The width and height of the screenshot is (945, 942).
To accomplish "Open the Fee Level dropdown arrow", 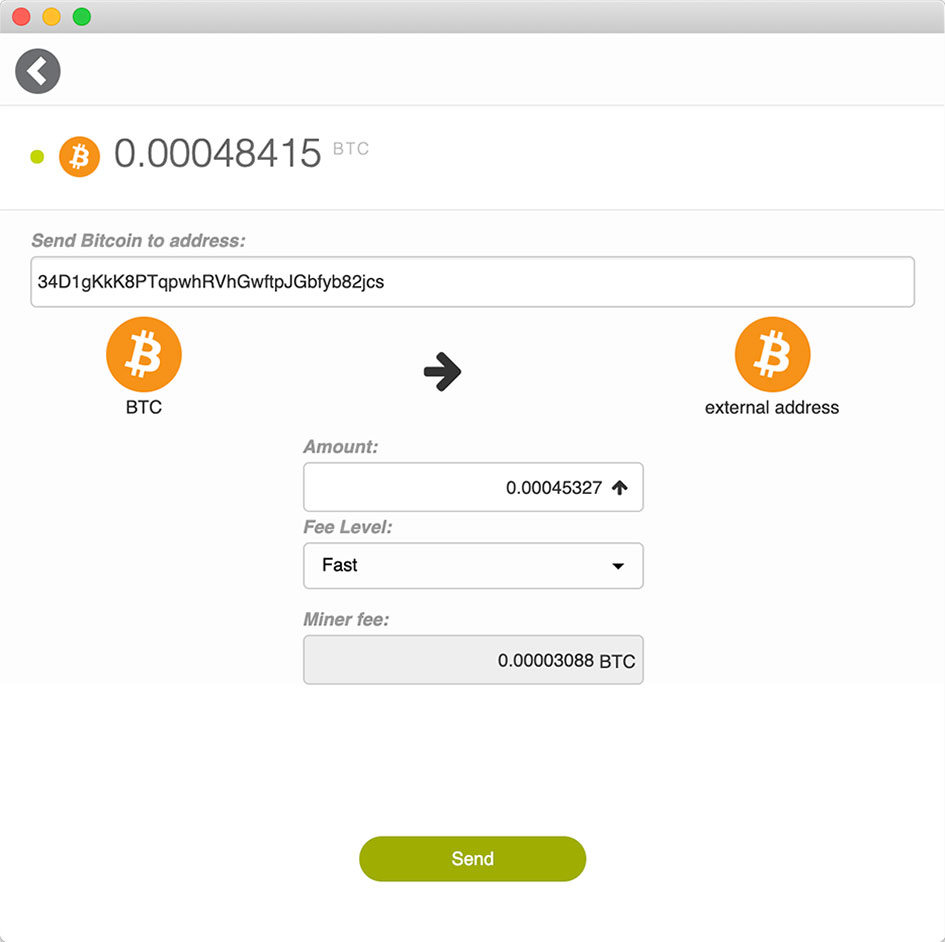I will (x=618, y=566).
